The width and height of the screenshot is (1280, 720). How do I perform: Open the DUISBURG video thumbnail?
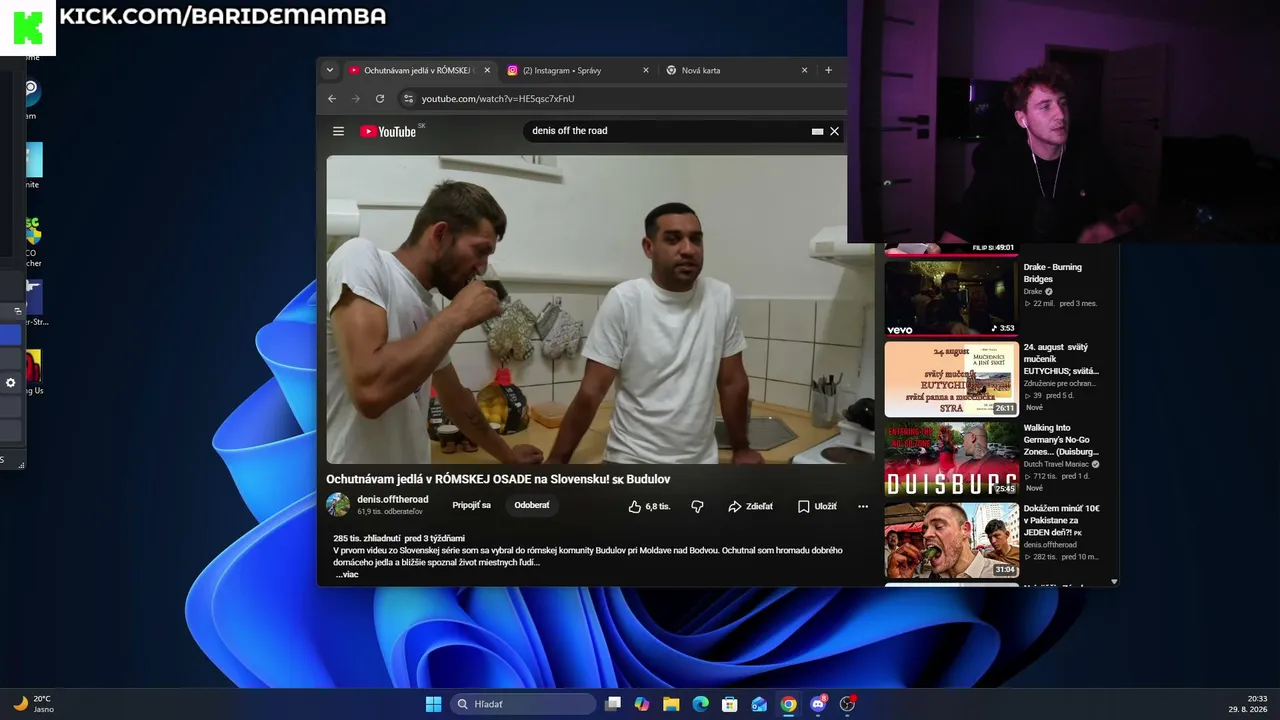951,459
